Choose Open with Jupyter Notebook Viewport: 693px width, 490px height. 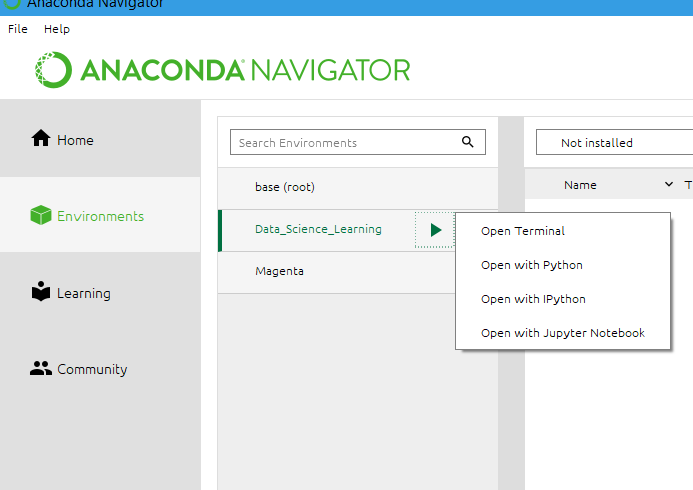point(563,333)
